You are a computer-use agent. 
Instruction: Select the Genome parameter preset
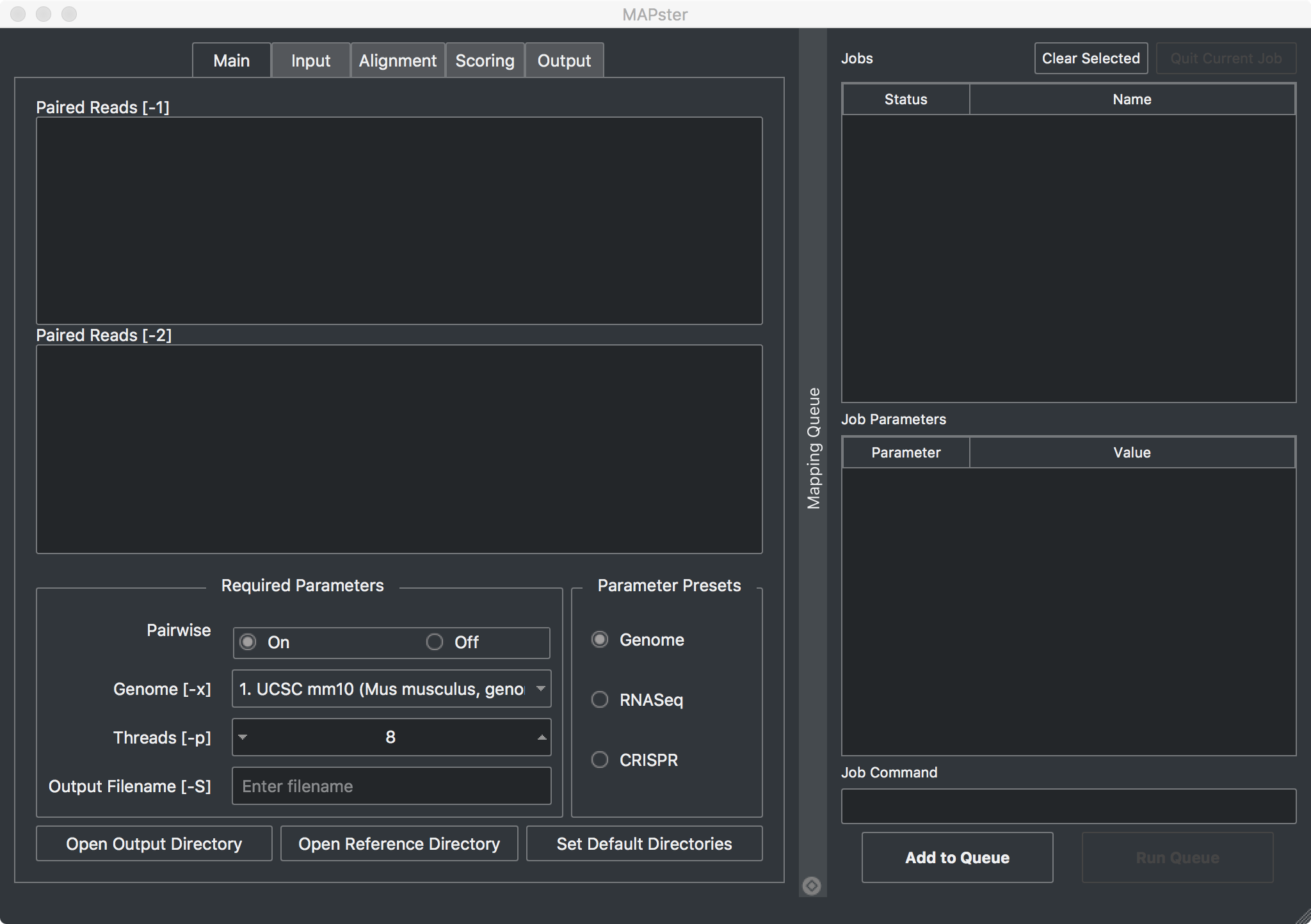(x=600, y=639)
